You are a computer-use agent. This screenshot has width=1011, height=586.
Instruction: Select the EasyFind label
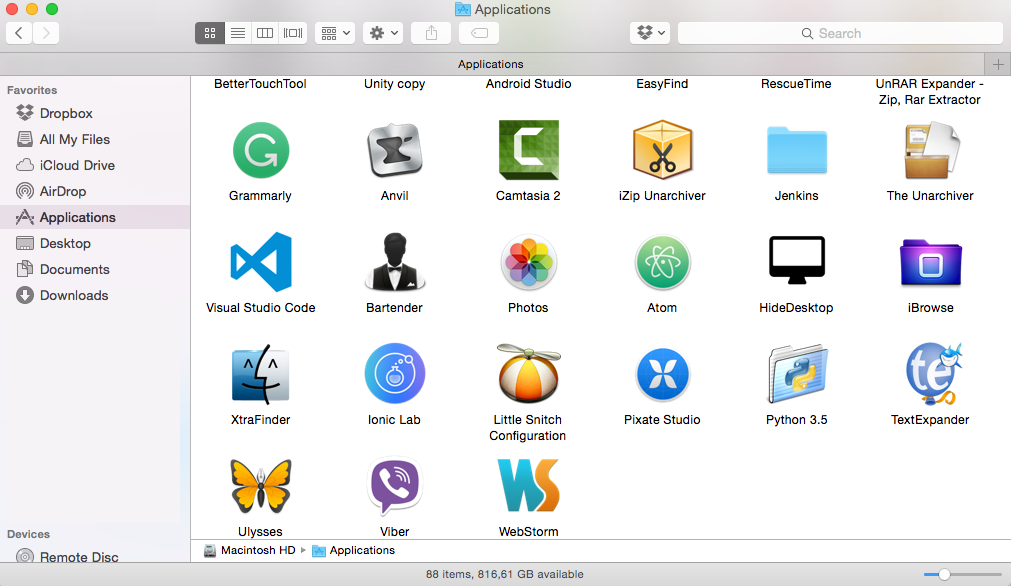click(x=662, y=84)
